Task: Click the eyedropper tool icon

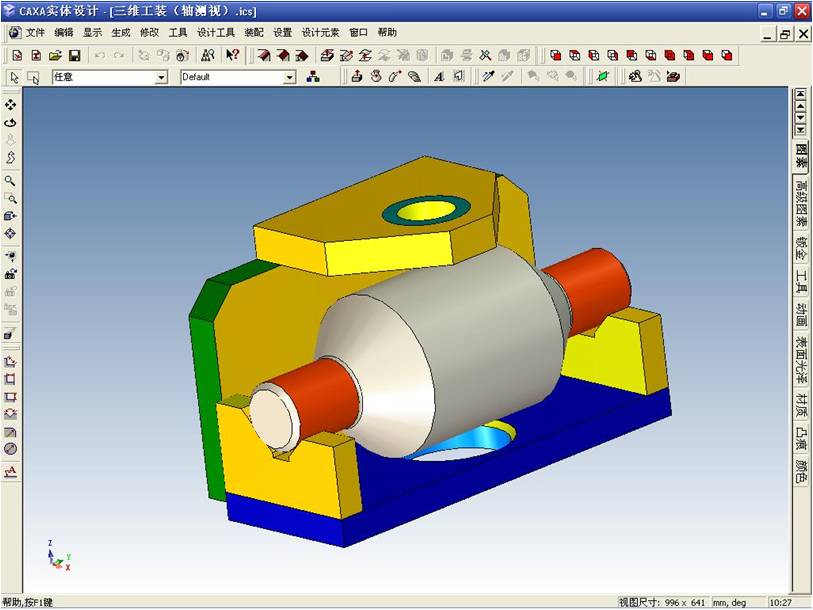Action: point(488,76)
